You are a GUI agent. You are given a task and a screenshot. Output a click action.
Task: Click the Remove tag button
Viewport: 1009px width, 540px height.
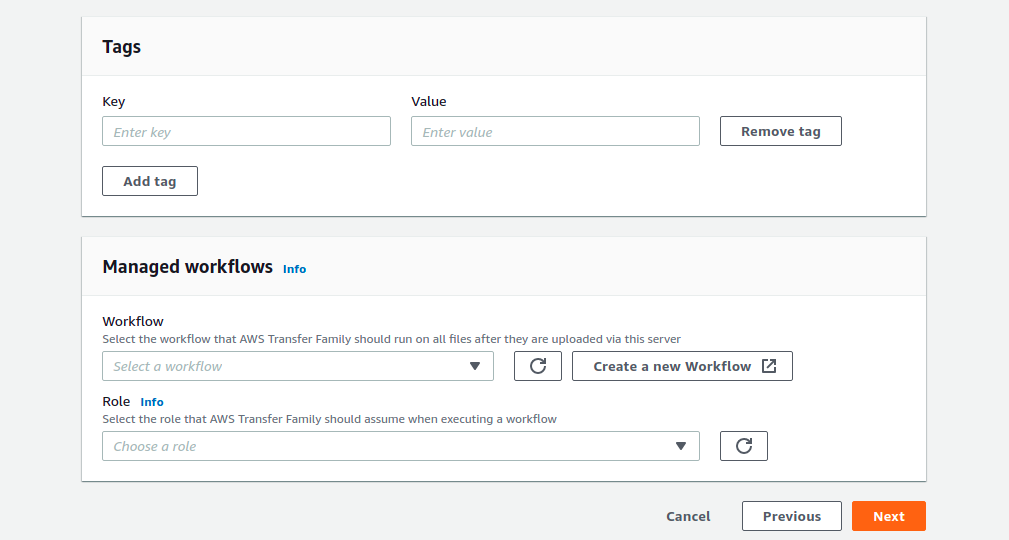coord(781,131)
